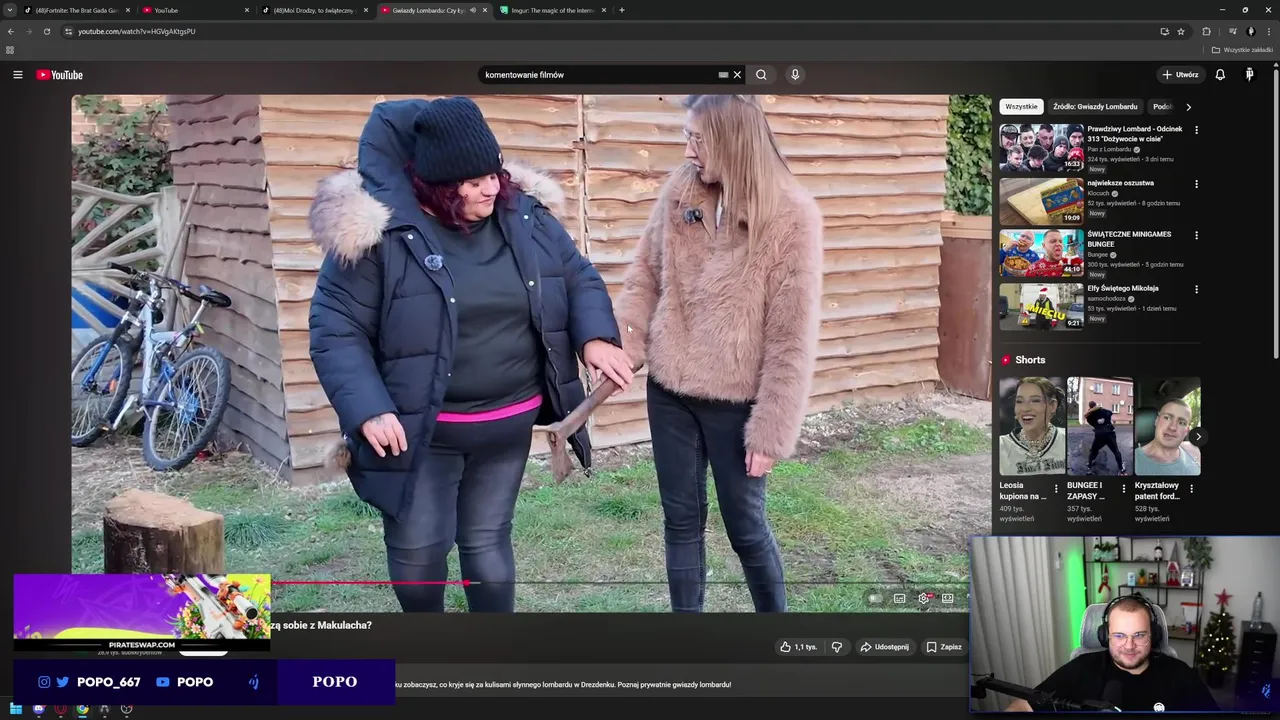Image resolution: width=1280 pixels, height=720 pixels.
Task: Open the 'największe oszustwa' video title
Action: click(x=1121, y=183)
